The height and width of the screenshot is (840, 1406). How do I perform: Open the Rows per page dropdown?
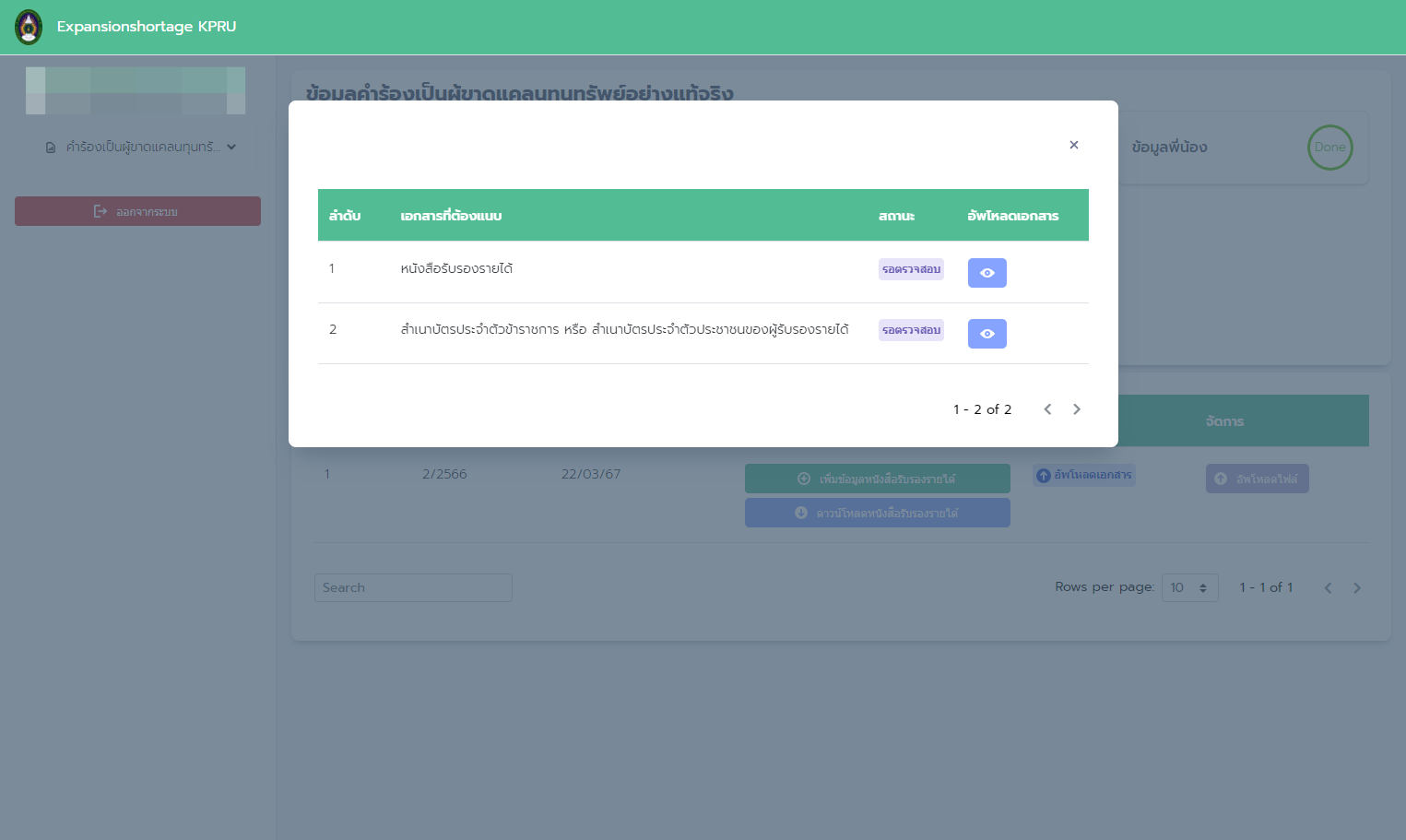pyautogui.click(x=1189, y=587)
